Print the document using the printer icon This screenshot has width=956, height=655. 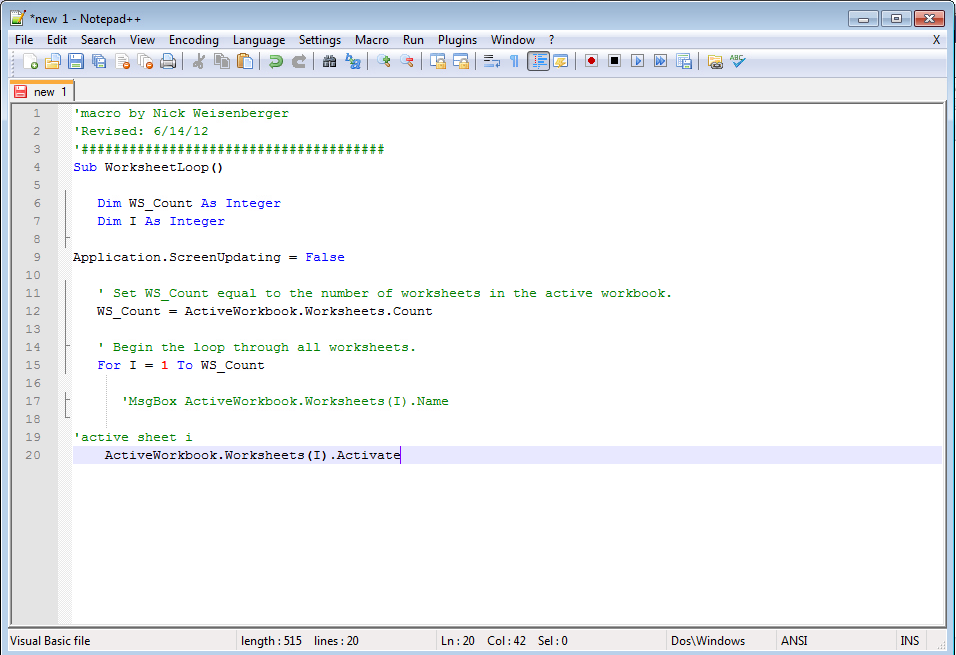(x=168, y=61)
